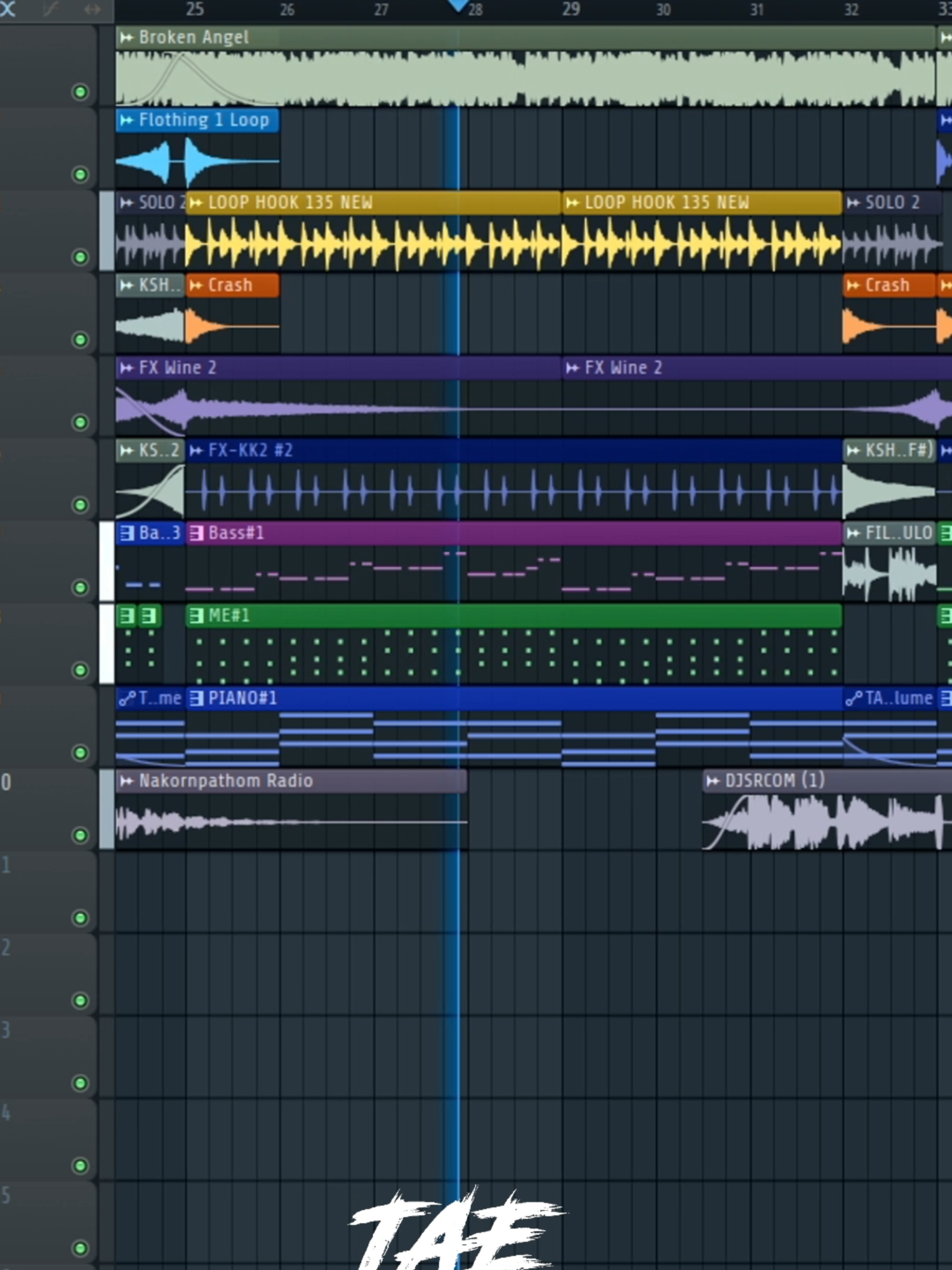The height and width of the screenshot is (1270, 952).
Task: Mute the track holding the Broken Angel clip
Action: tap(80, 92)
